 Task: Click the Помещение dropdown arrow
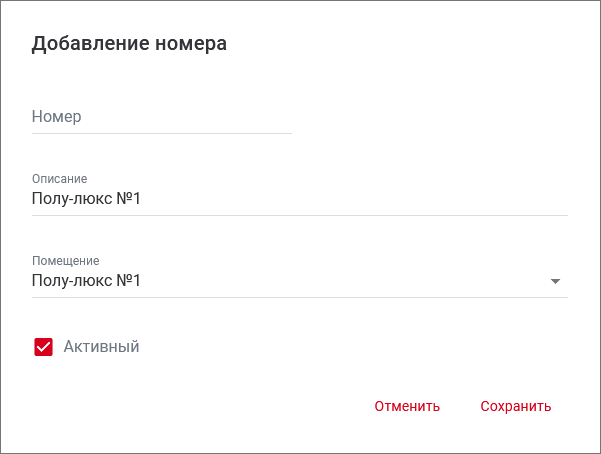556,282
